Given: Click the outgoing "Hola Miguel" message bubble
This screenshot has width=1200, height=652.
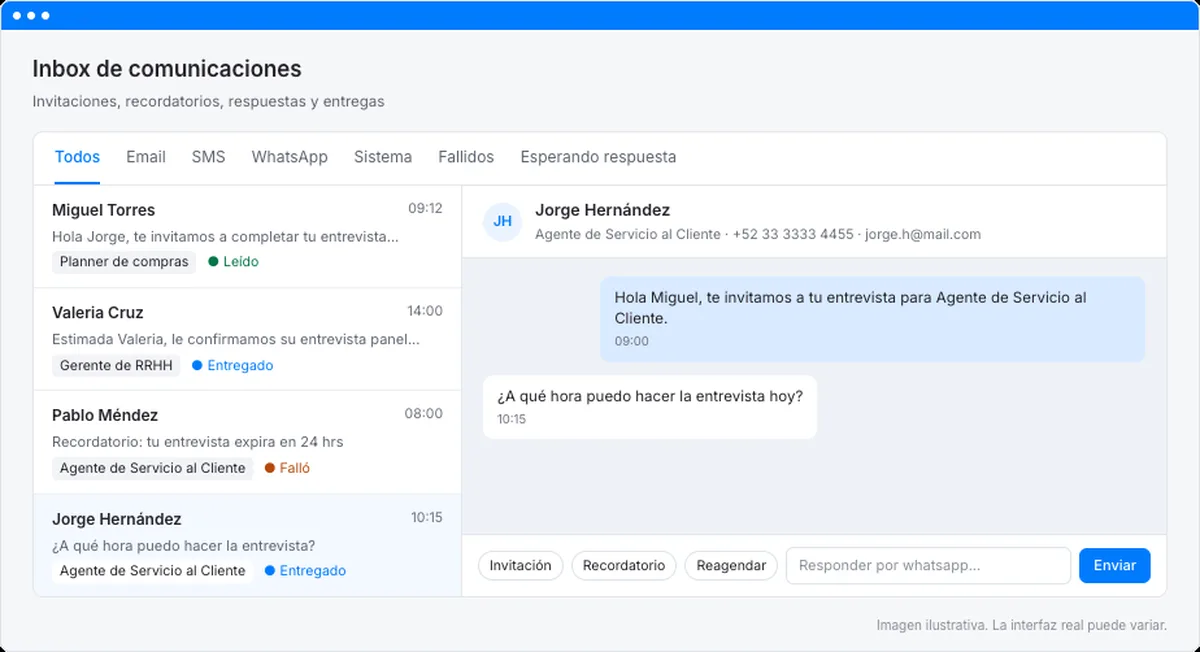Looking at the screenshot, I should point(873,319).
